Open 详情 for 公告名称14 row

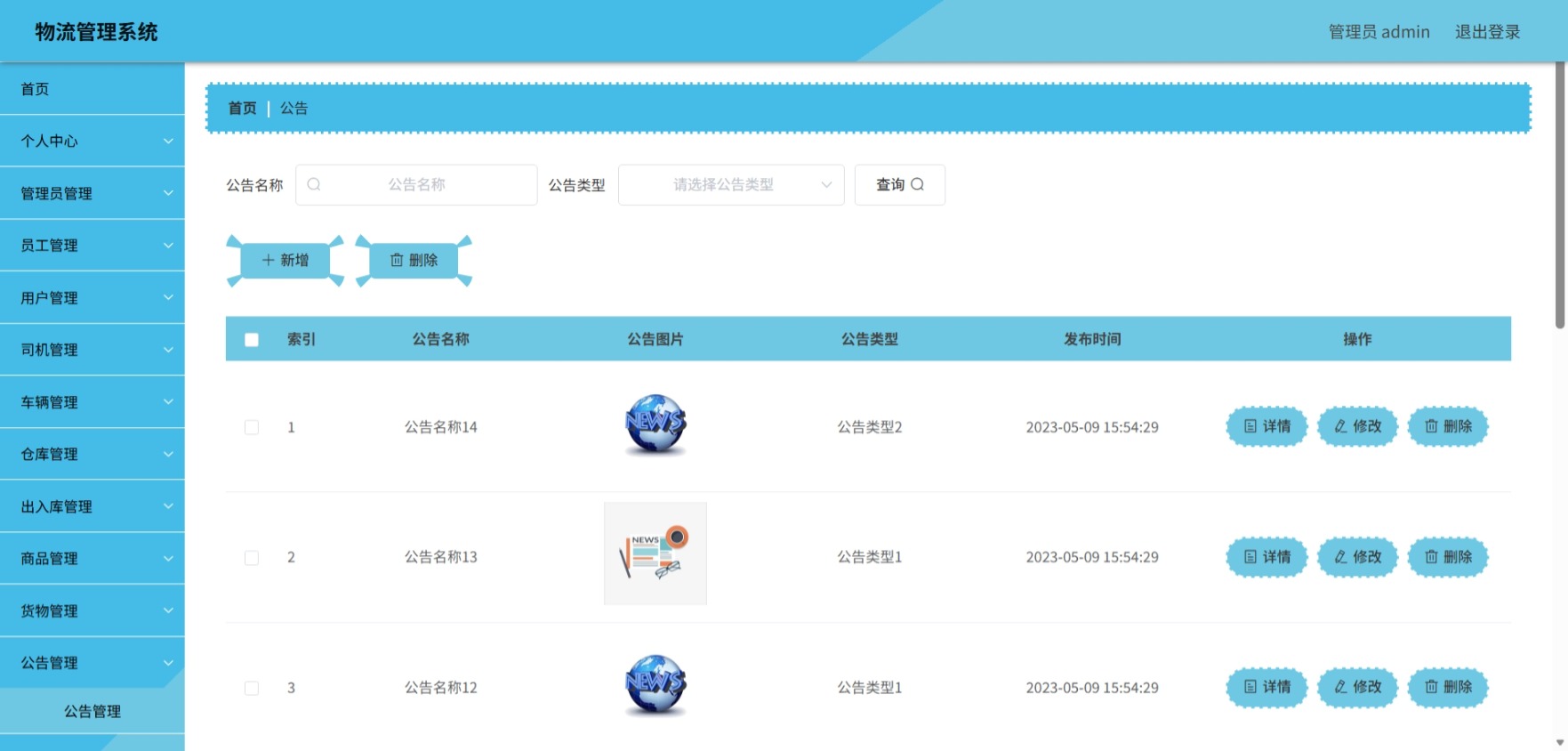(x=1266, y=426)
